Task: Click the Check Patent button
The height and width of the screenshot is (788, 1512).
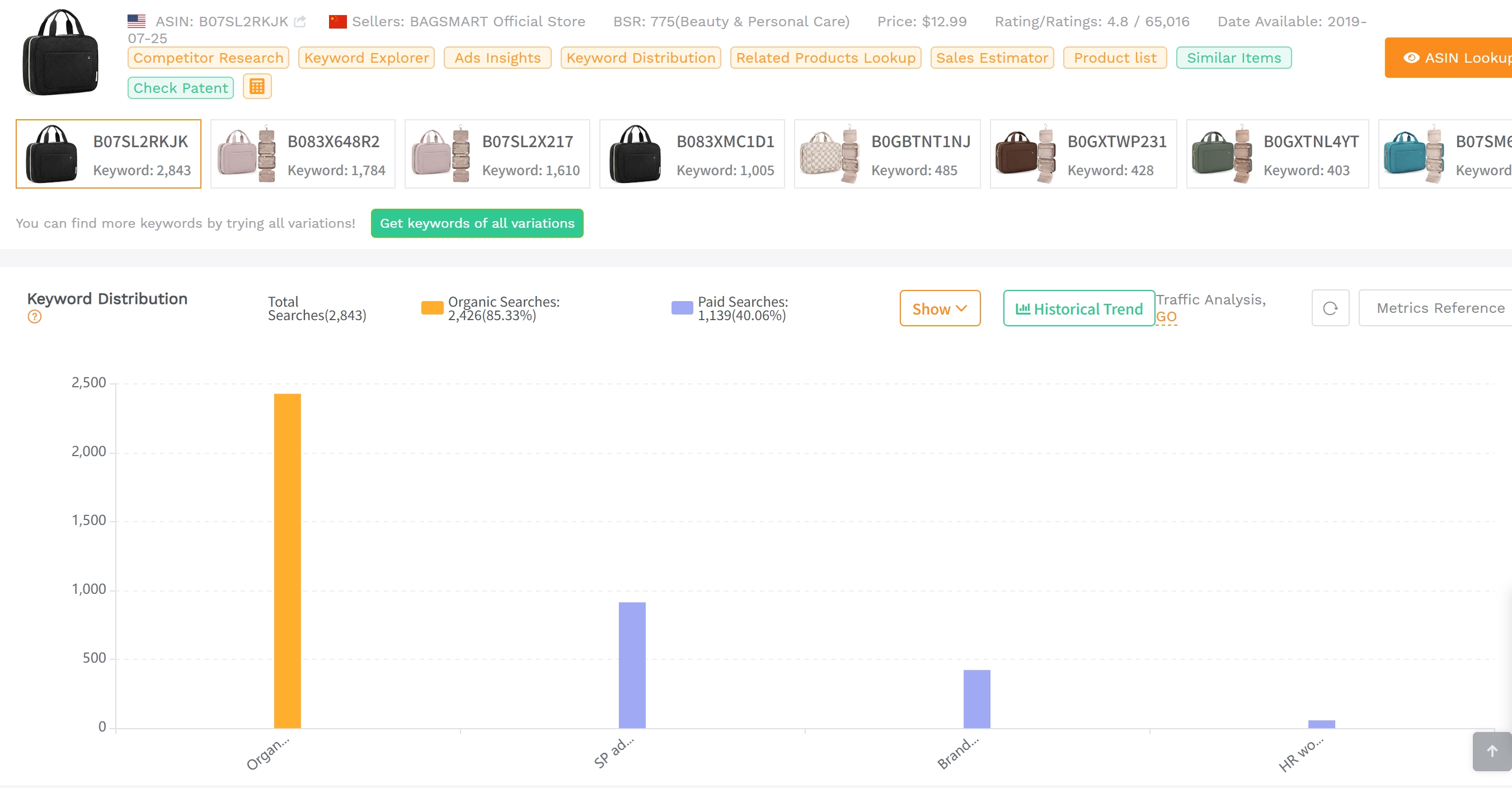Action: (180, 87)
